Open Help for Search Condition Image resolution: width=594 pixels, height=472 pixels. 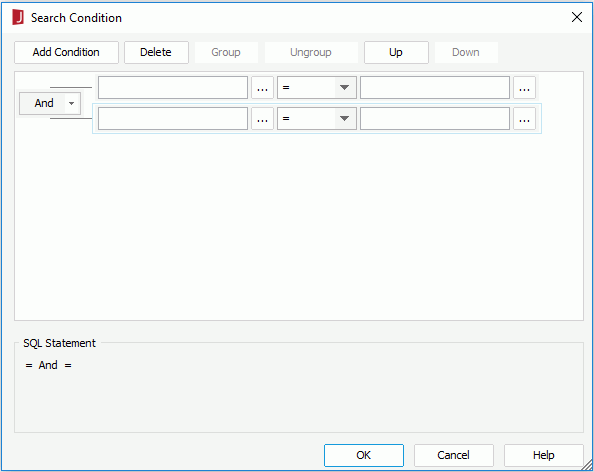(x=544, y=455)
